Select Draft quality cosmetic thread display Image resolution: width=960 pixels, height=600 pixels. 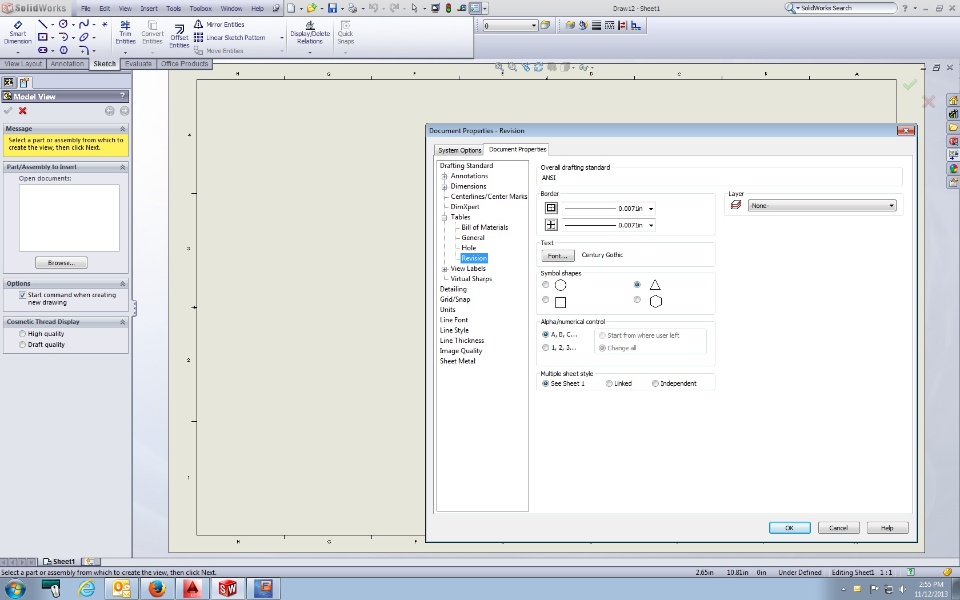click(x=23, y=345)
